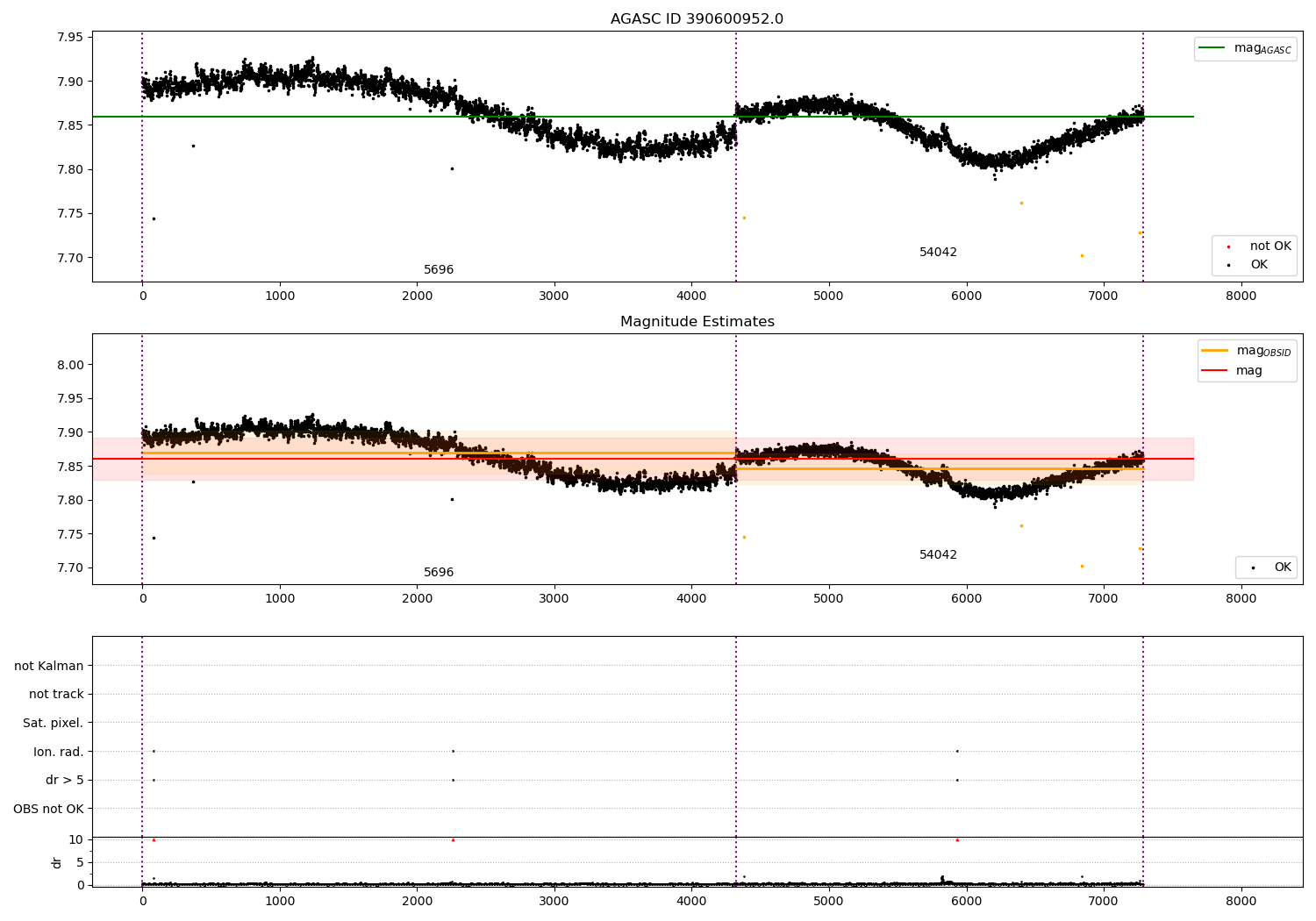
Task: Click the orange outlier point near 7.70 in top plot
Action: tap(1082, 255)
